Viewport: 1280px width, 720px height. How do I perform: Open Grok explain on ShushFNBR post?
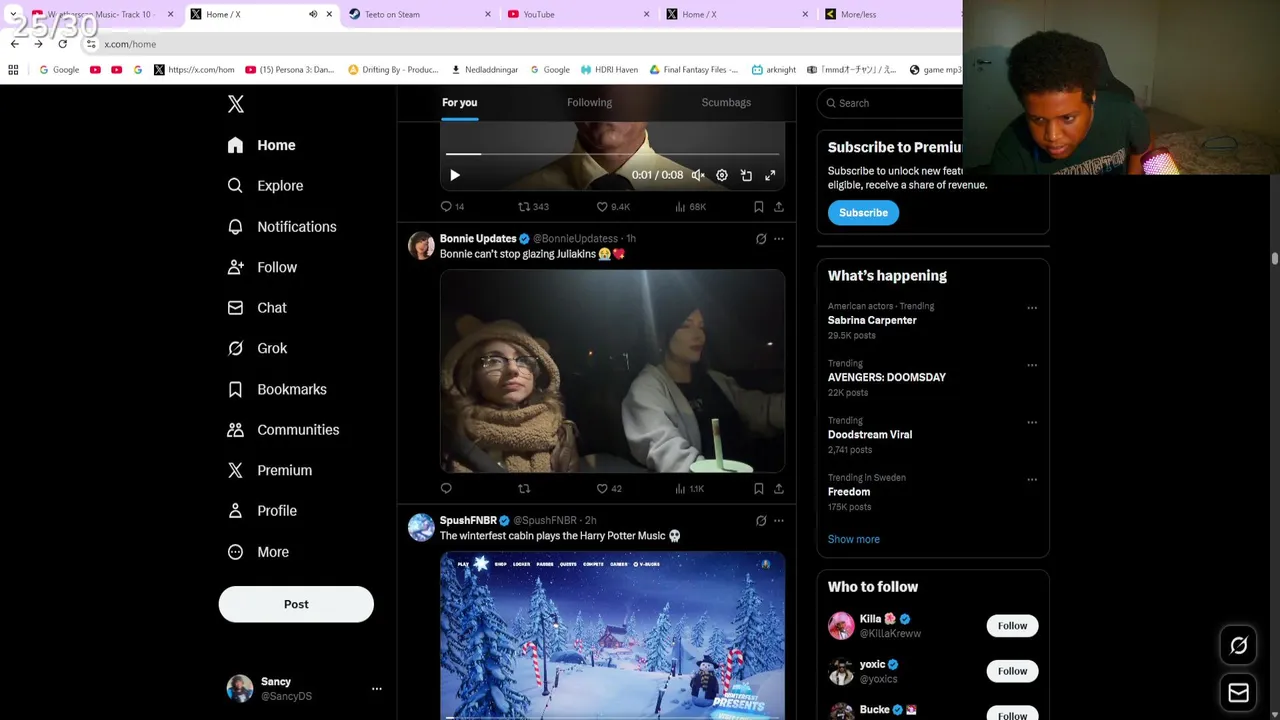click(761, 521)
